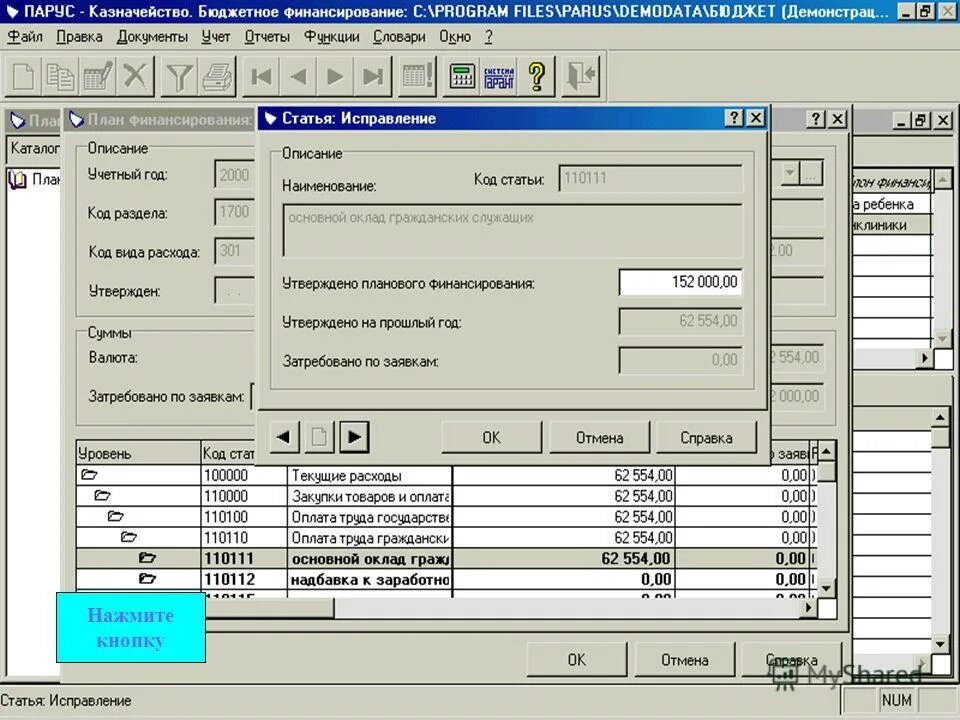Click table vertical scrollbar down arrow

pos(827,588)
